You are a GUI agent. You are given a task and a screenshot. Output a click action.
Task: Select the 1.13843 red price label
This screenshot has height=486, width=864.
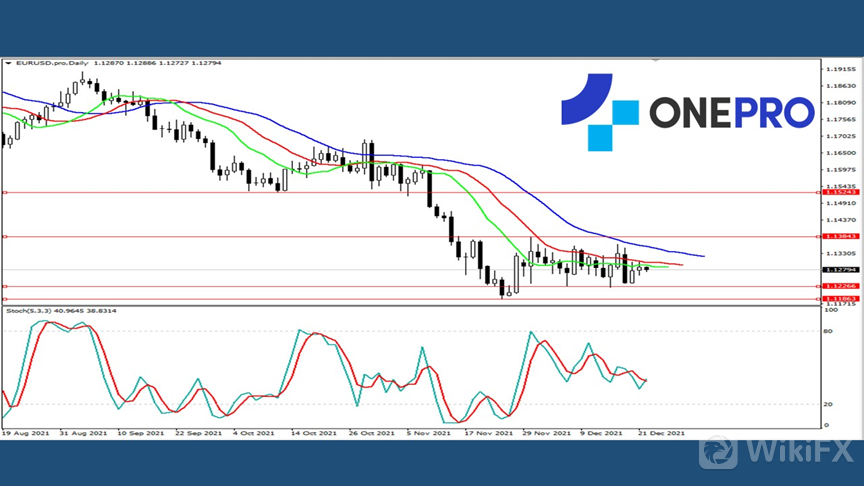coord(838,237)
